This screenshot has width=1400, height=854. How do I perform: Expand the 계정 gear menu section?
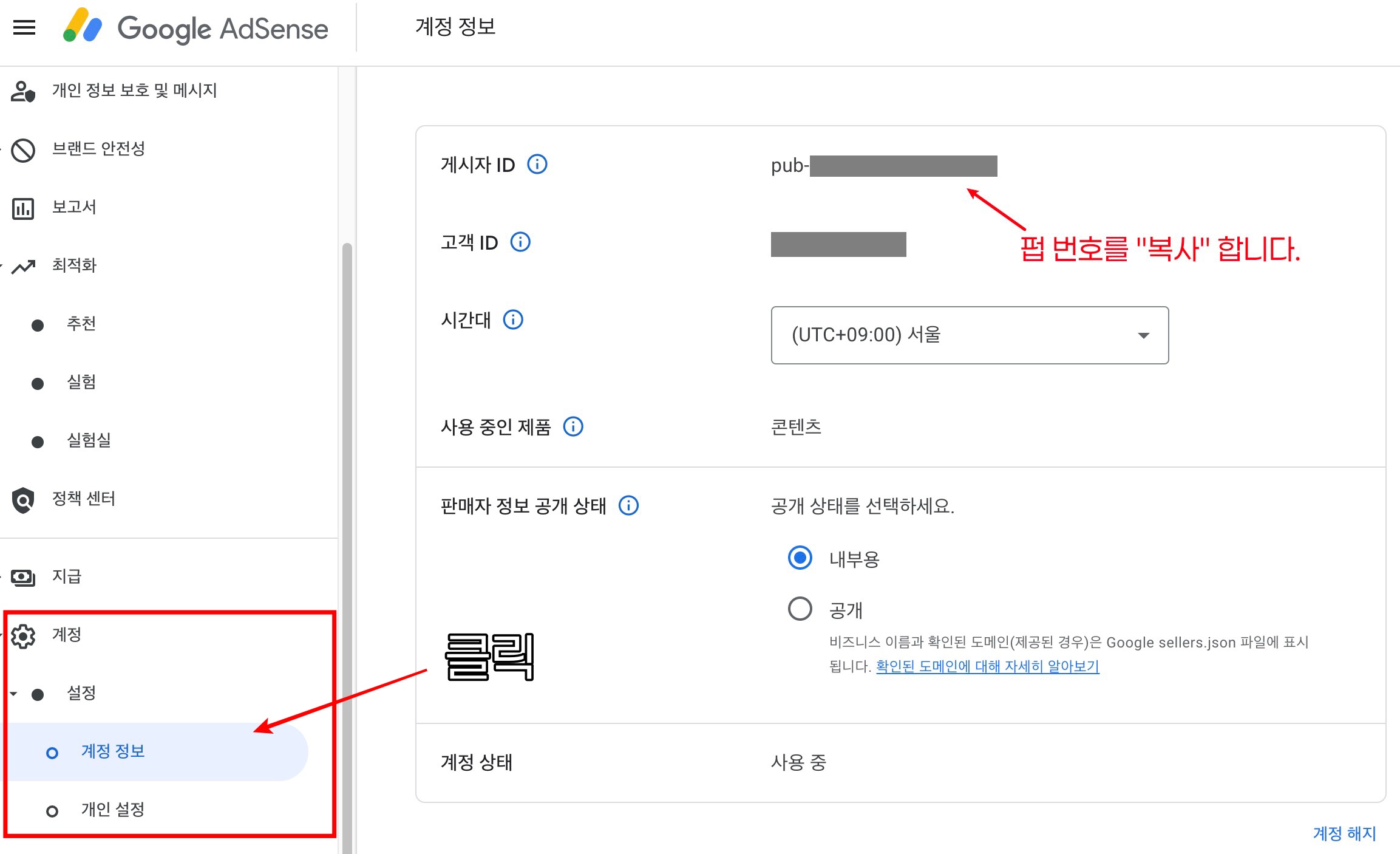click(23, 636)
